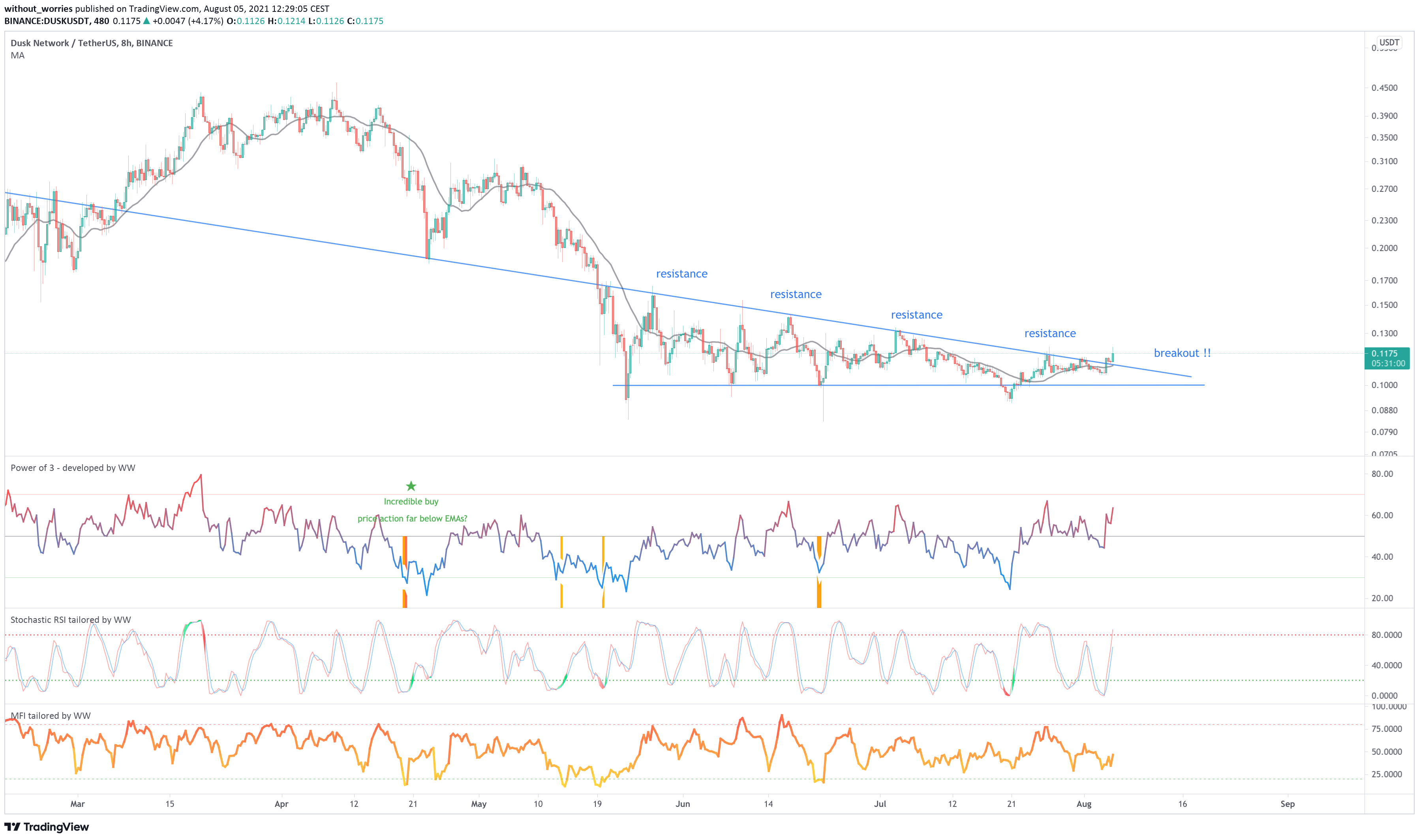Click the 'resistance' label above the mid-June peak
Image resolution: width=1419 pixels, height=840 pixels.
[x=795, y=294]
